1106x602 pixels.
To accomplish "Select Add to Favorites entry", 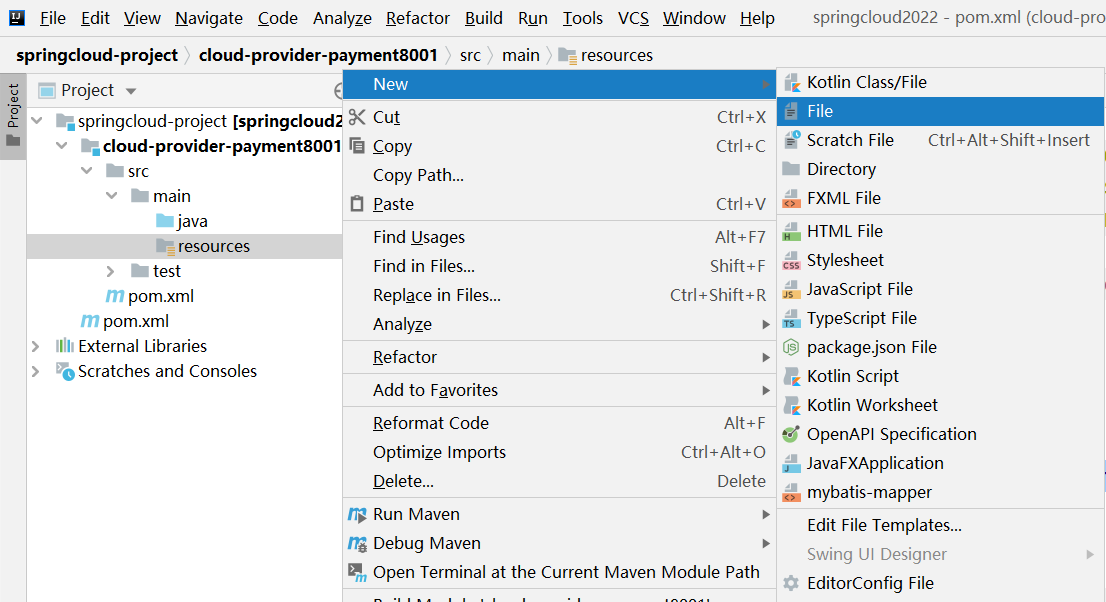I will [559, 390].
